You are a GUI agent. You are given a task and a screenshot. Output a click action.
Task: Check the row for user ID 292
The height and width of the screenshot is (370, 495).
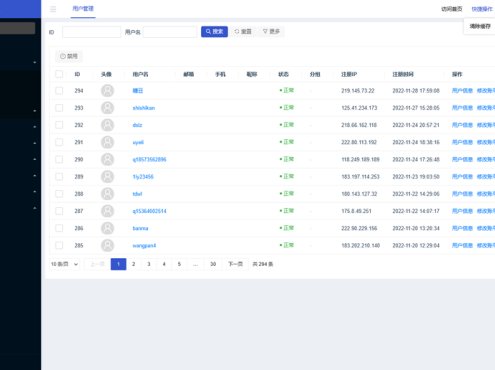pyautogui.click(x=59, y=125)
